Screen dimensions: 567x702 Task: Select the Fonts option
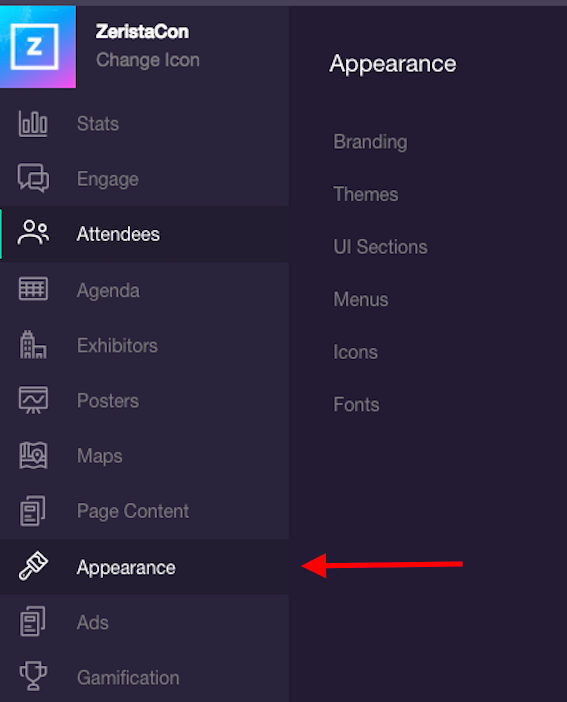[x=356, y=405]
